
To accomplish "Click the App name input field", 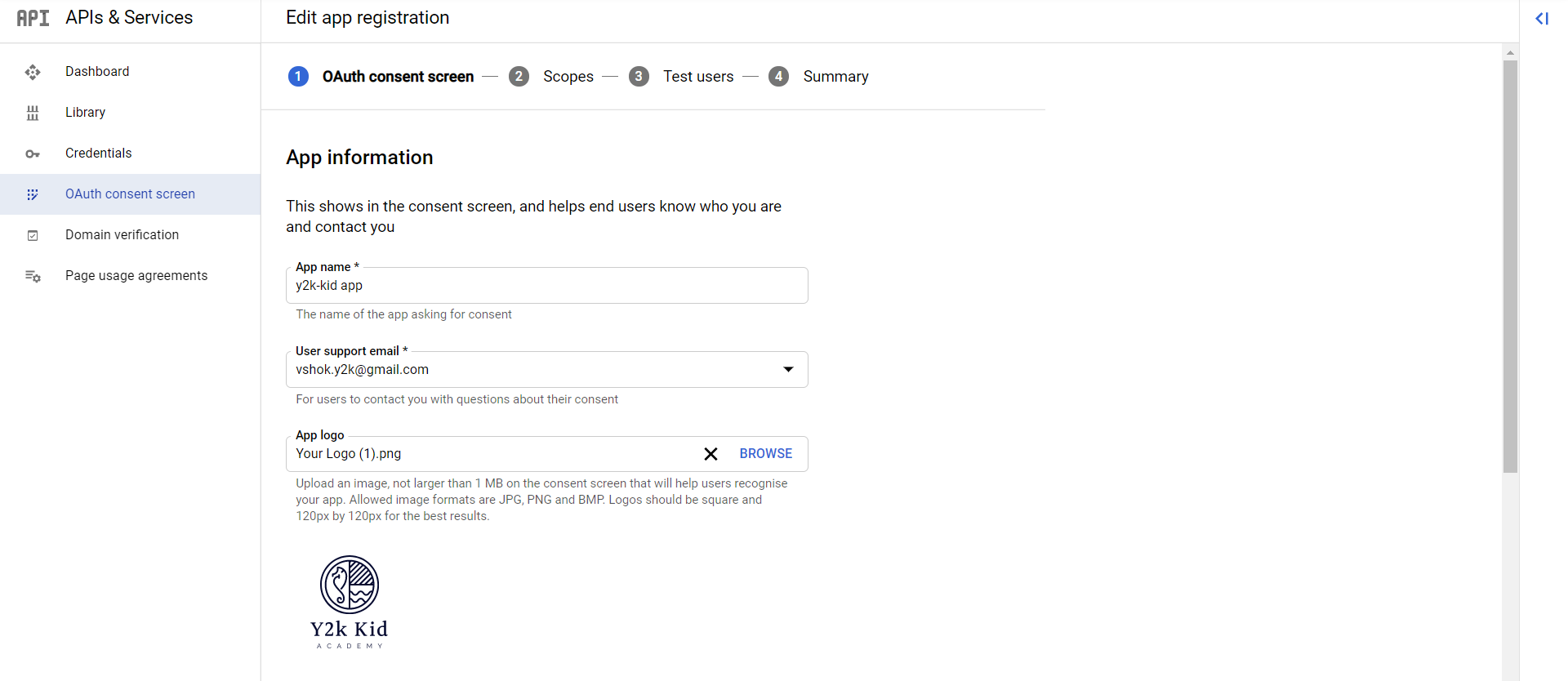I will pyautogui.click(x=547, y=286).
